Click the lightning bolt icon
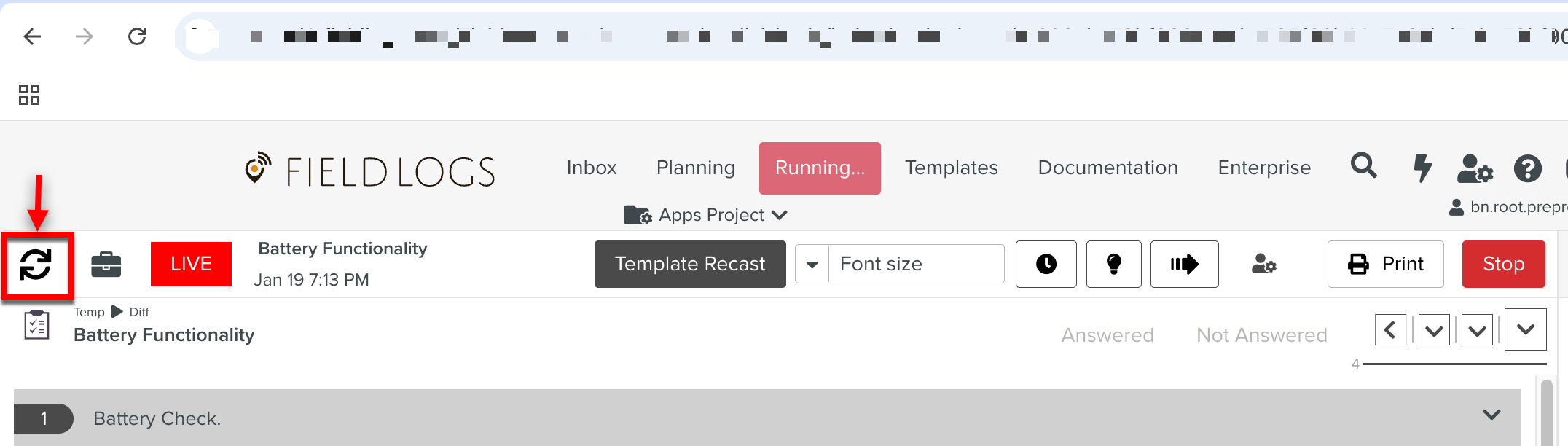Screen dimensions: 1568x446 coord(1422,168)
